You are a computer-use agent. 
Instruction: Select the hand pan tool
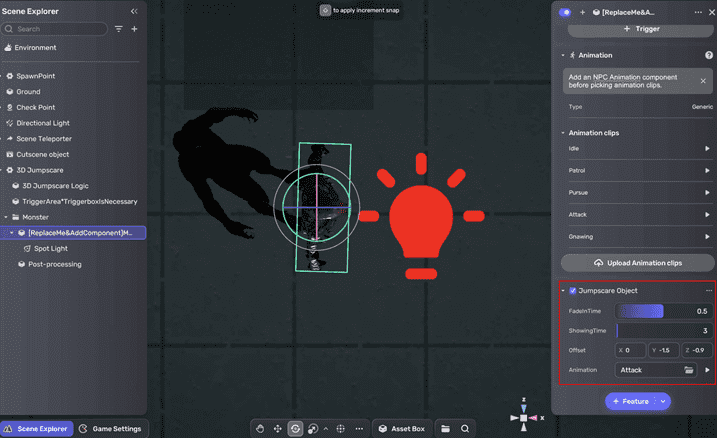260,429
